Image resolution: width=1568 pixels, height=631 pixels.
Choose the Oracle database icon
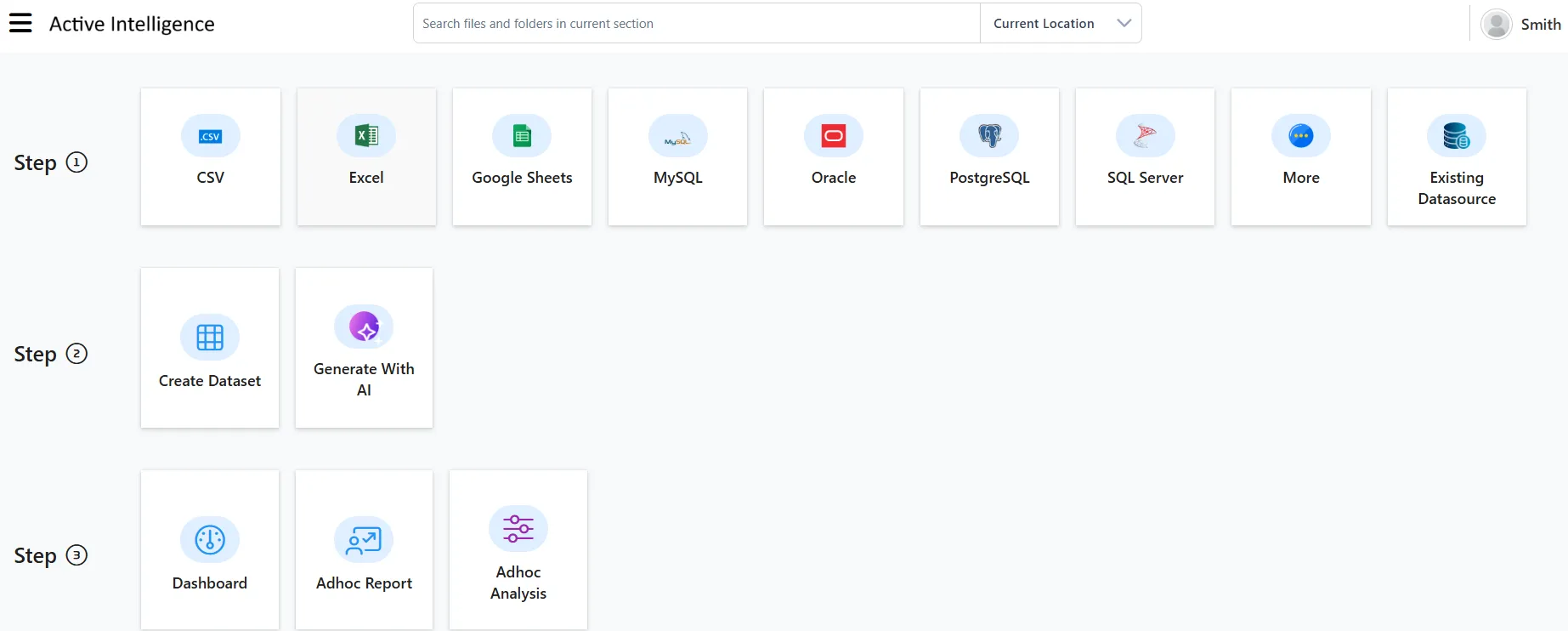coord(834,136)
